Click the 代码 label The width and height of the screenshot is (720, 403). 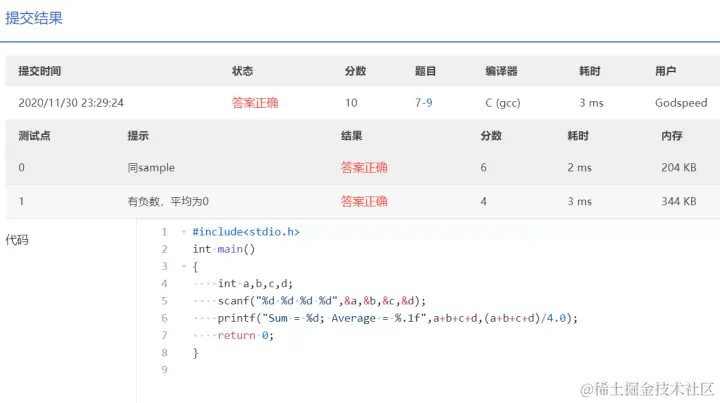17,240
